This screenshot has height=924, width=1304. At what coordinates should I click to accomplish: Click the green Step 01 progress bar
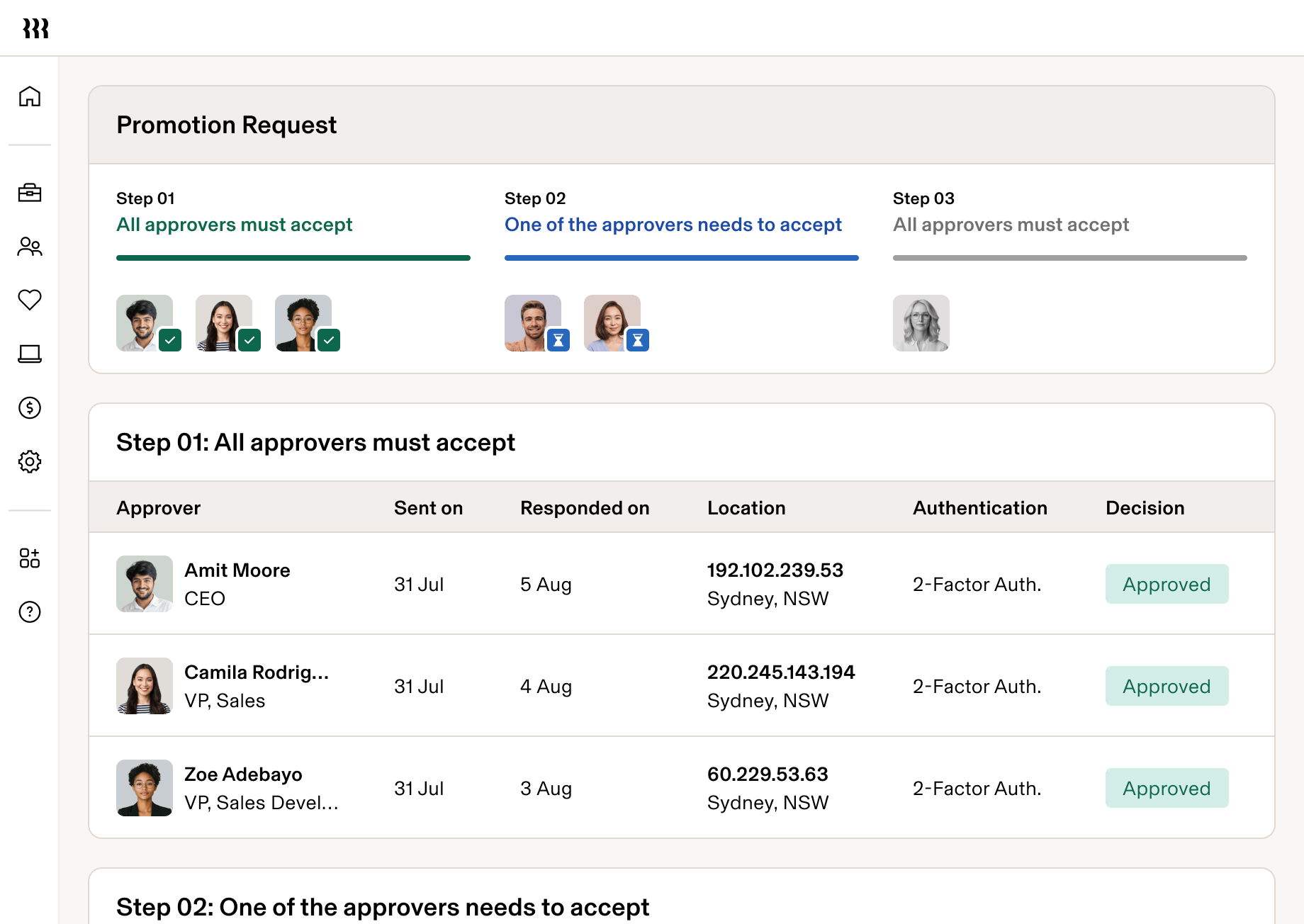click(293, 258)
